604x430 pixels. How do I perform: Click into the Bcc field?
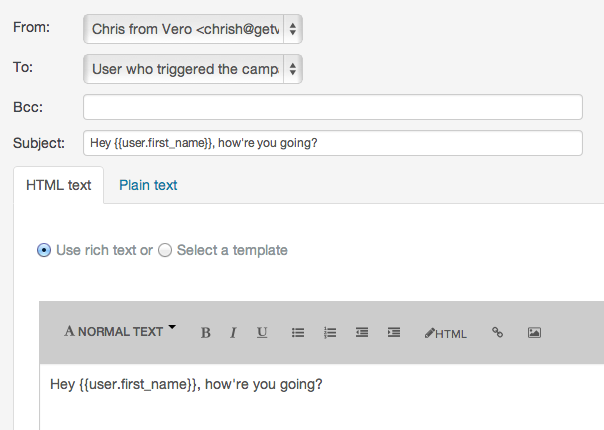332,107
